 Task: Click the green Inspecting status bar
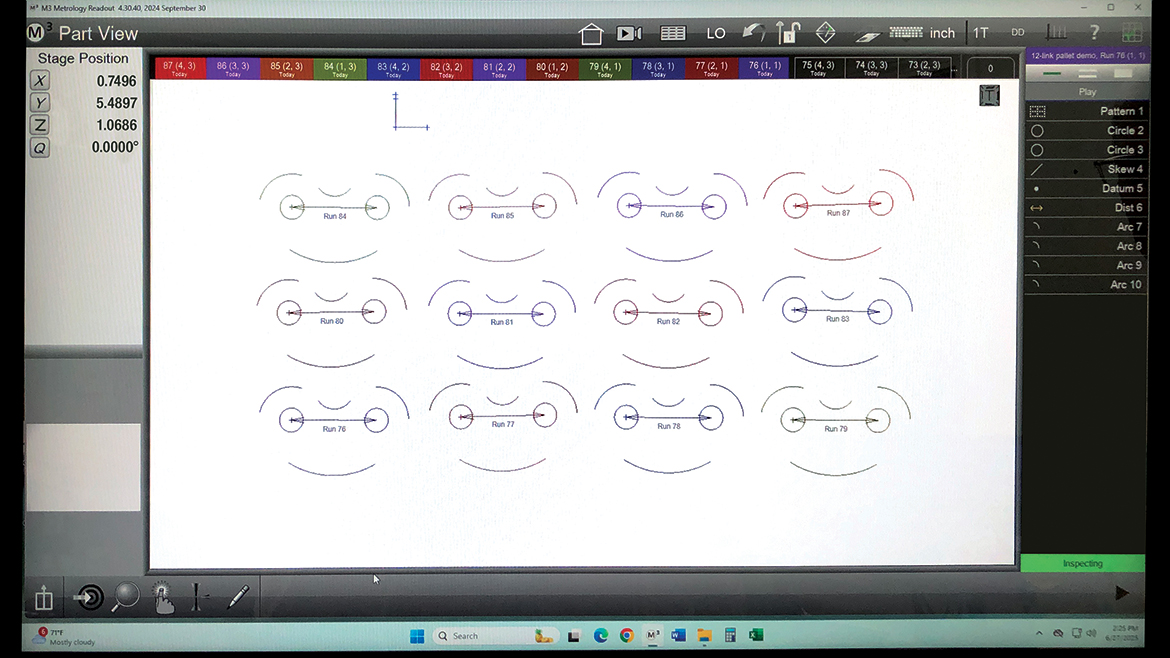pyautogui.click(x=1082, y=563)
